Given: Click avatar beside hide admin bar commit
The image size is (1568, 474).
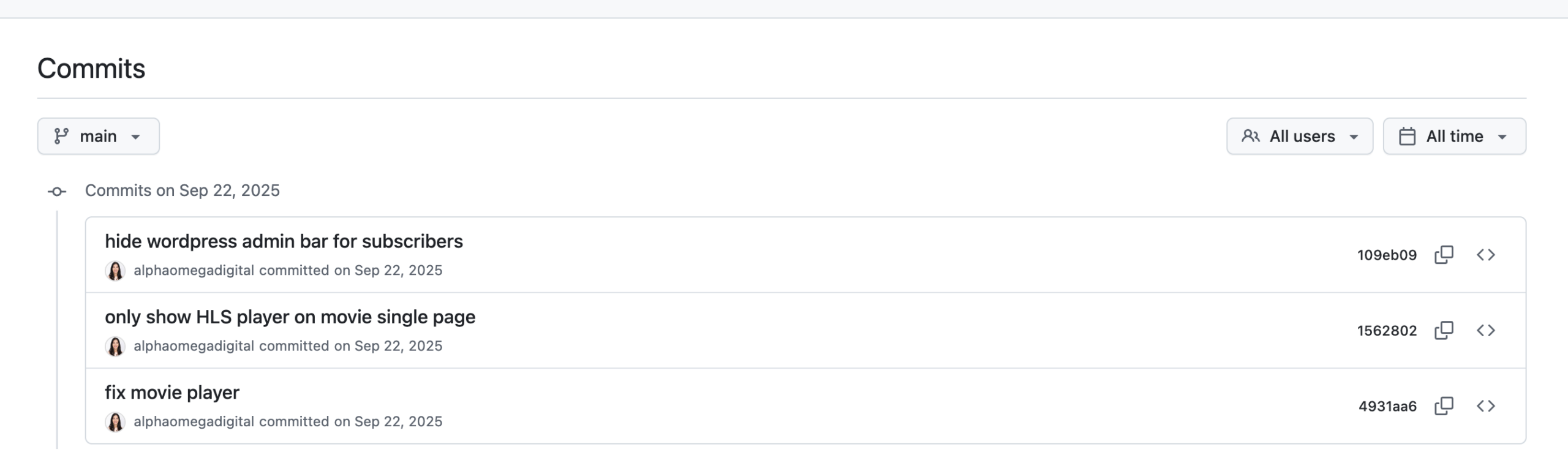Looking at the screenshot, I should (x=115, y=271).
